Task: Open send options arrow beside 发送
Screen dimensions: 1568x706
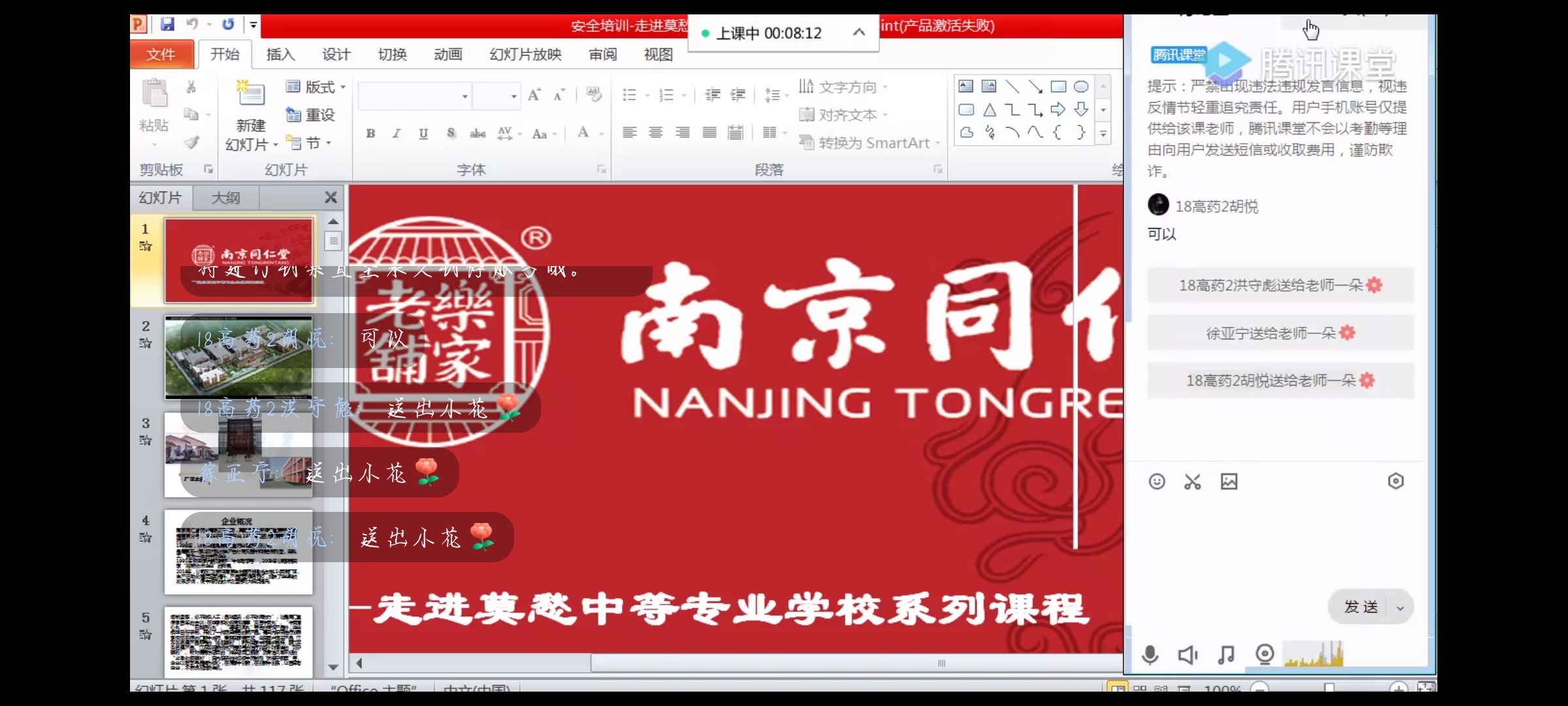Action: coord(1400,608)
